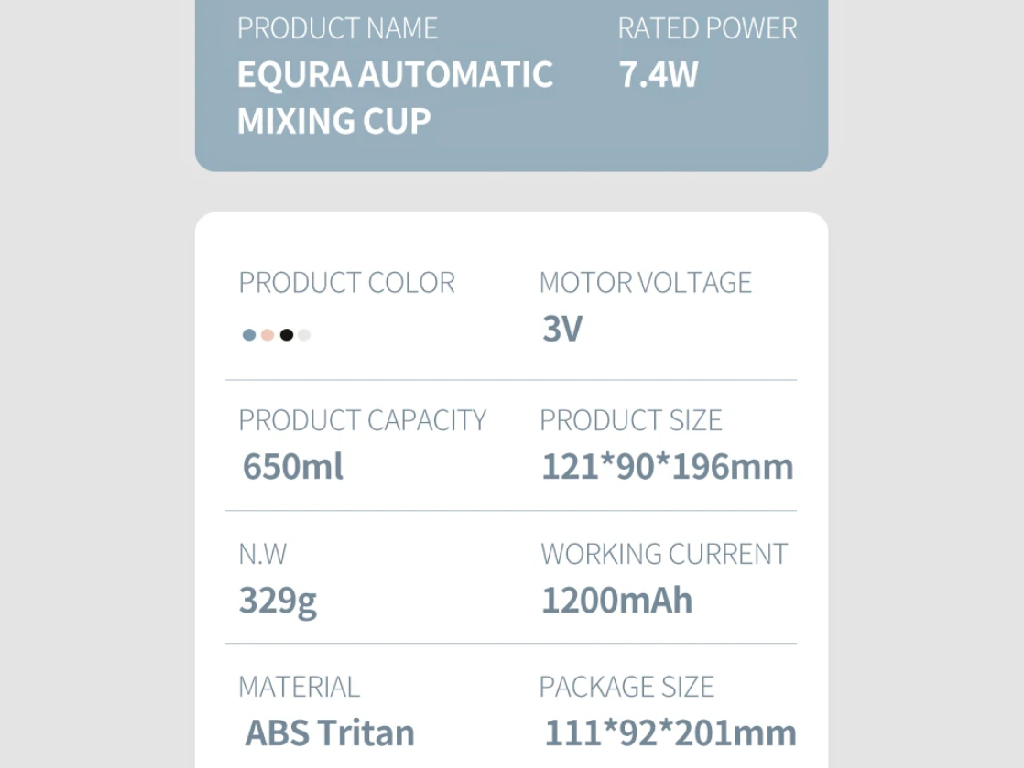Viewport: 1024px width, 768px height.
Task: Click the 7.4W rated power value
Action: pyautogui.click(x=658, y=75)
